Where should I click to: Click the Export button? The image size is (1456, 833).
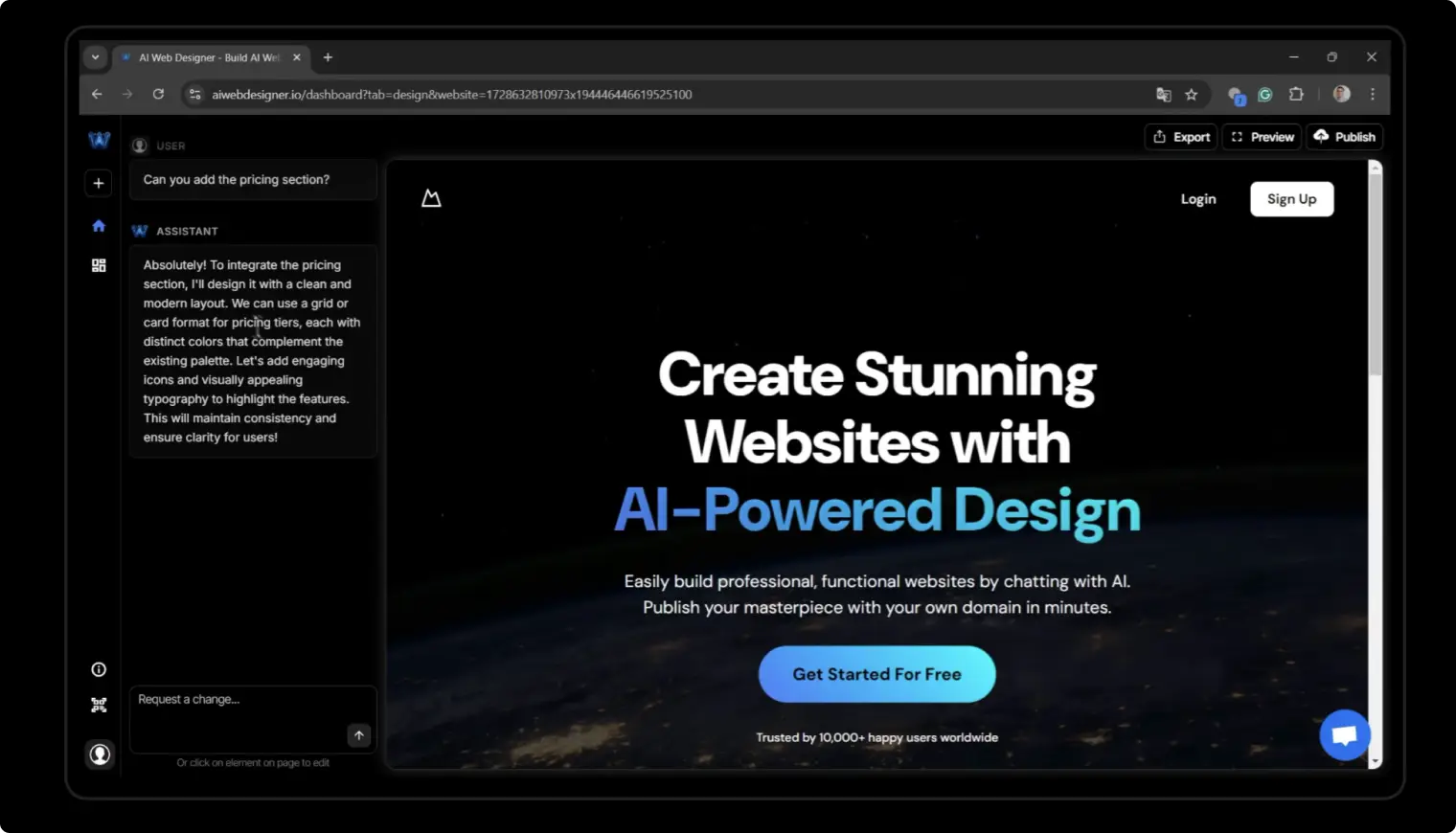pyautogui.click(x=1181, y=137)
